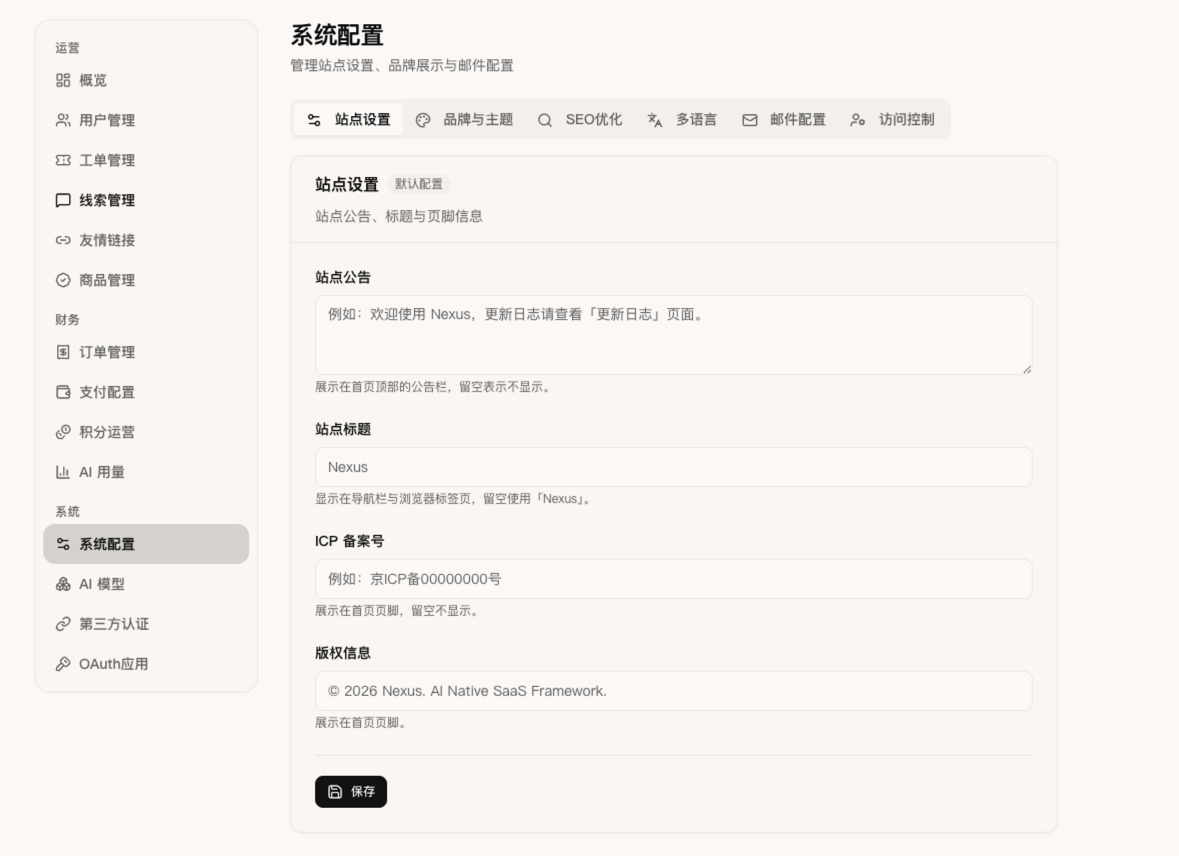1179x856 pixels.
Task: Click the 站点公告、标题与页脚信息 description
Action: coord(399,217)
